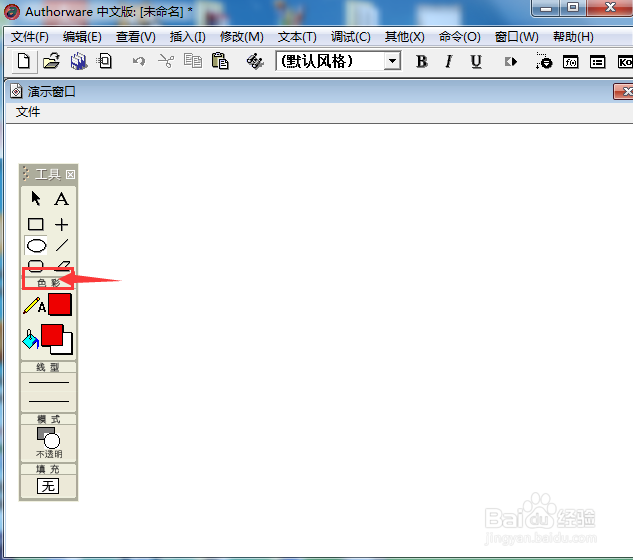Select the Straight line cross tool
This screenshot has width=633, height=560.
pyautogui.click(x=61, y=224)
